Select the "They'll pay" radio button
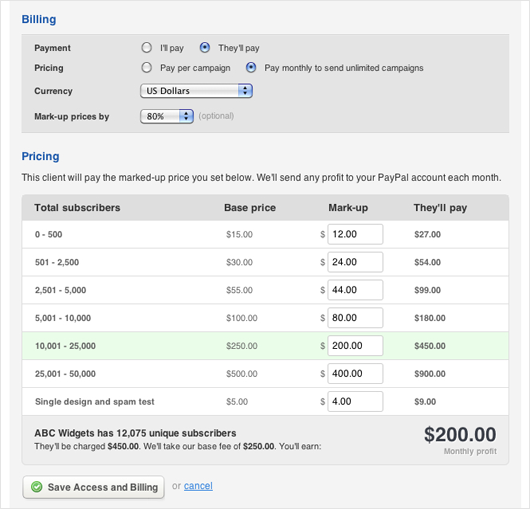The image size is (530, 509). coord(204,48)
